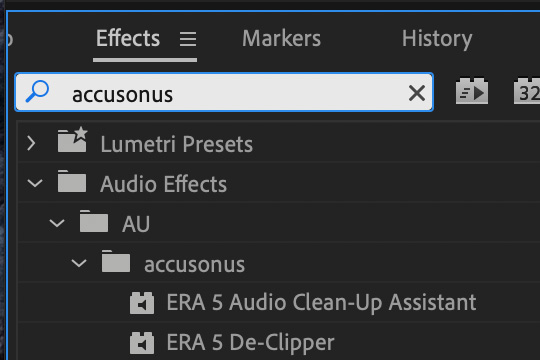The width and height of the screenshot is (540, 360).
Task: Collapse the AU subfolder
Action: [x=57, y=223]
